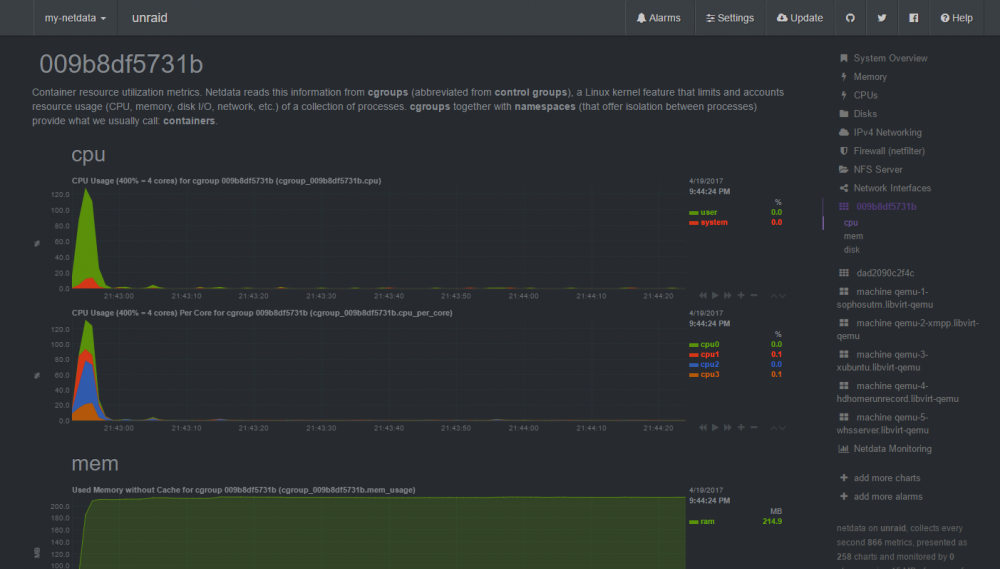Click add more charts link
Screen dimensions: 1000x569
886,478
